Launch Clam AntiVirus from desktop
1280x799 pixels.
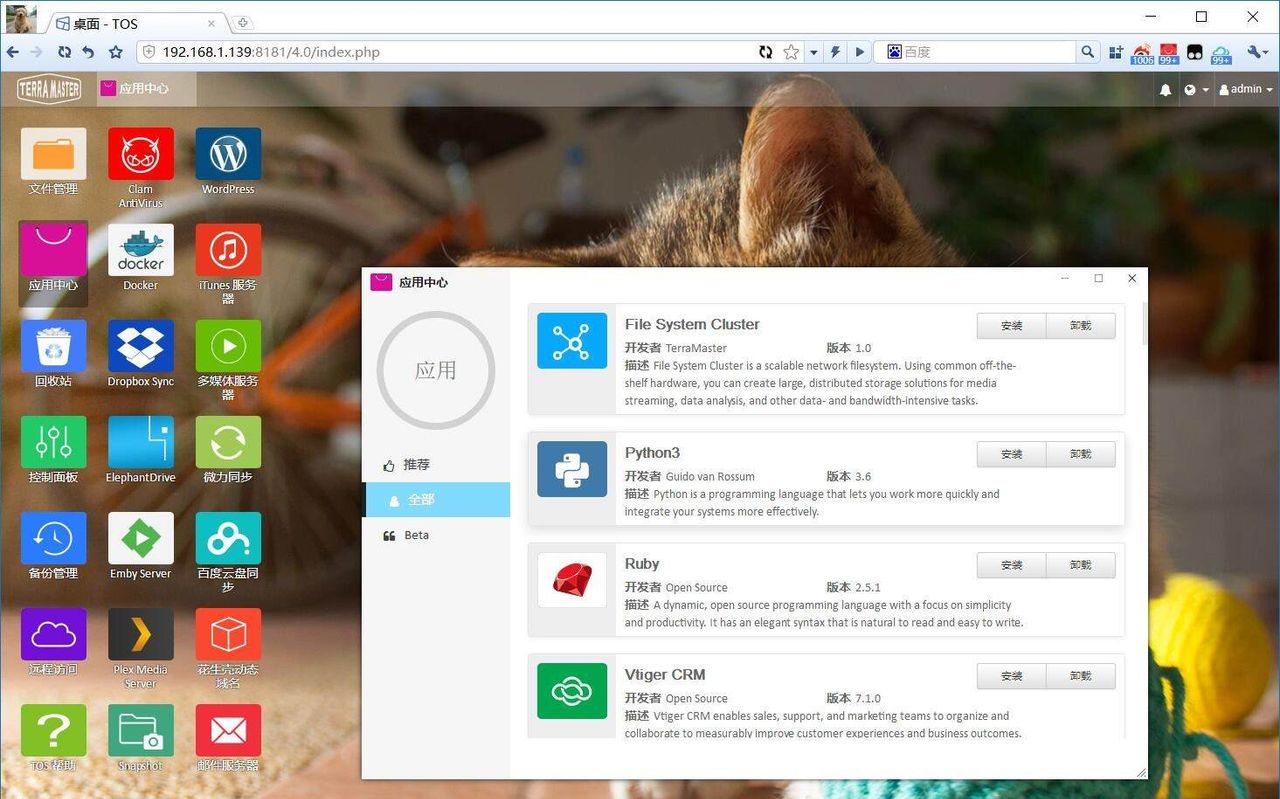[140, 155]
